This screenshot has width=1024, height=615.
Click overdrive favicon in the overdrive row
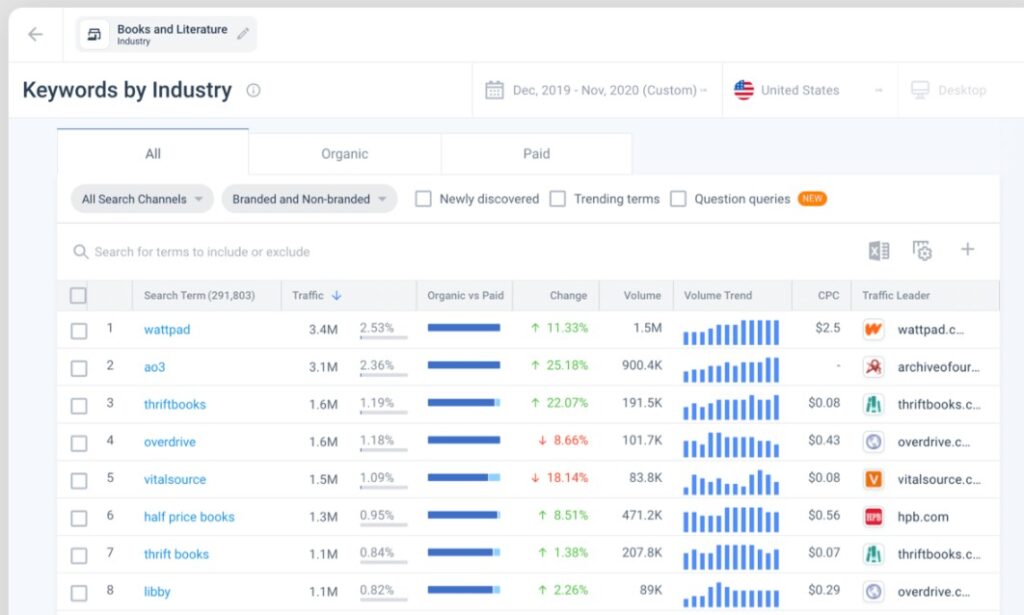(873, 441)
